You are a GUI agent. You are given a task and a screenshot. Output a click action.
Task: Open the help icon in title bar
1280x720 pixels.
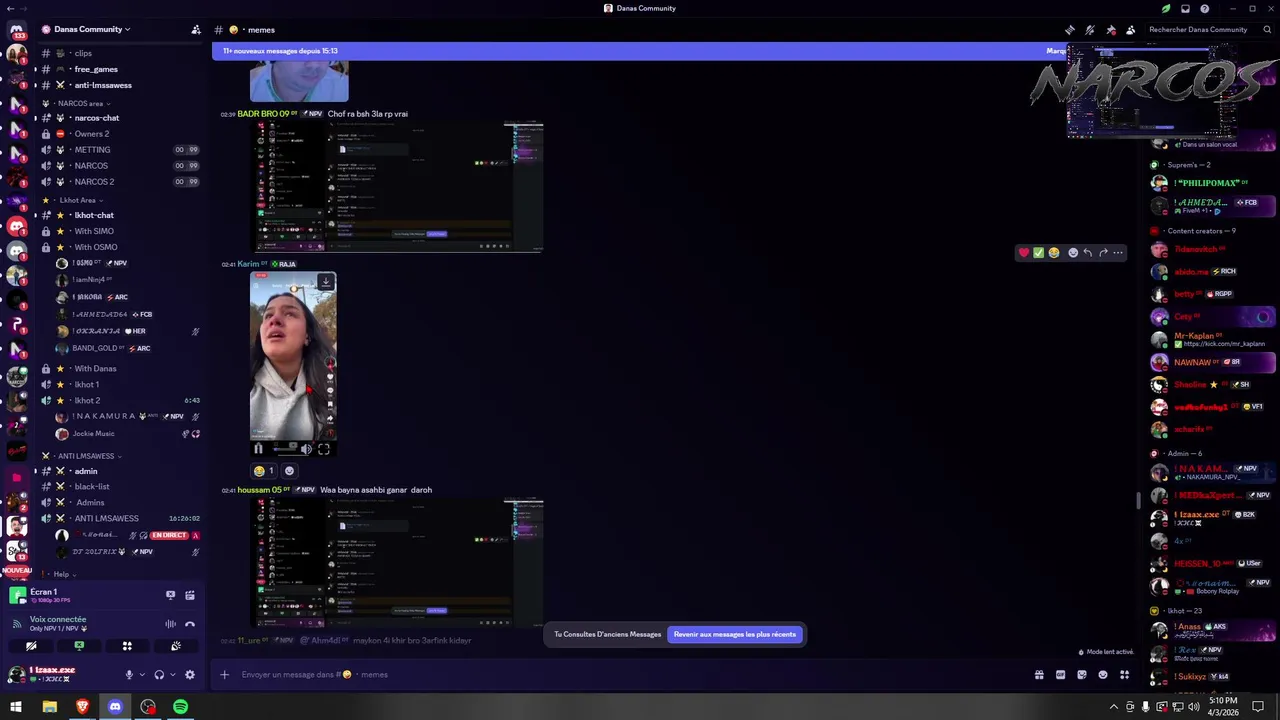click(x=1205, y=8)
